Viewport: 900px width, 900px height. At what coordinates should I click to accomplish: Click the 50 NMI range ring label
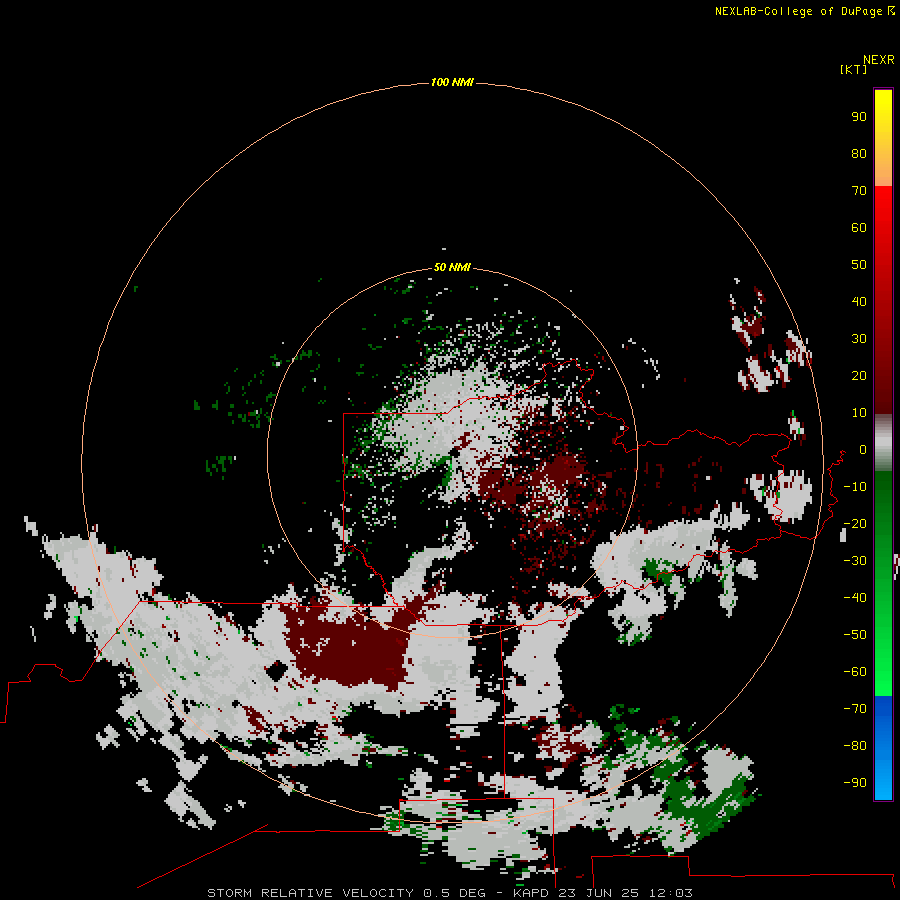click(452, 267)
